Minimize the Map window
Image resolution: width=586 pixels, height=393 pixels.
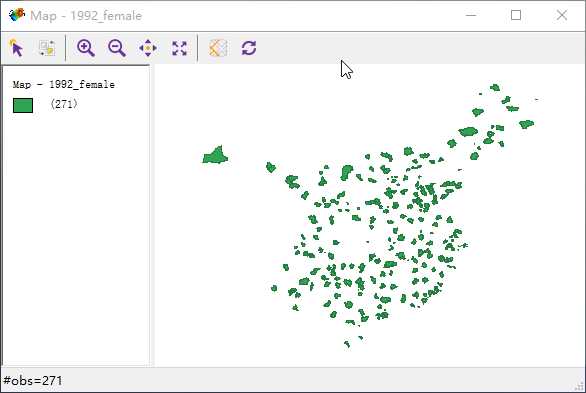coord(471,15)
